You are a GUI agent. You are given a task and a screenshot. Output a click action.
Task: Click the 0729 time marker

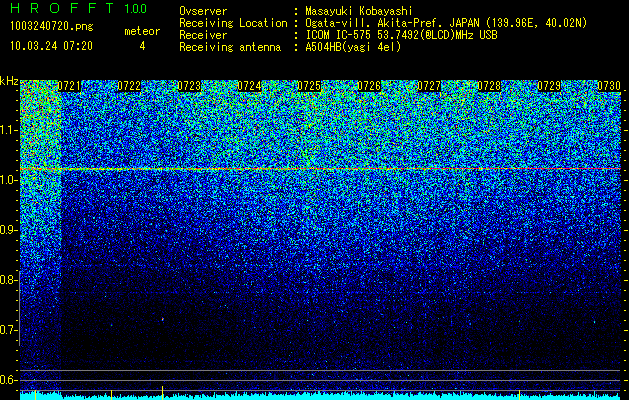(x=549, y=86)
